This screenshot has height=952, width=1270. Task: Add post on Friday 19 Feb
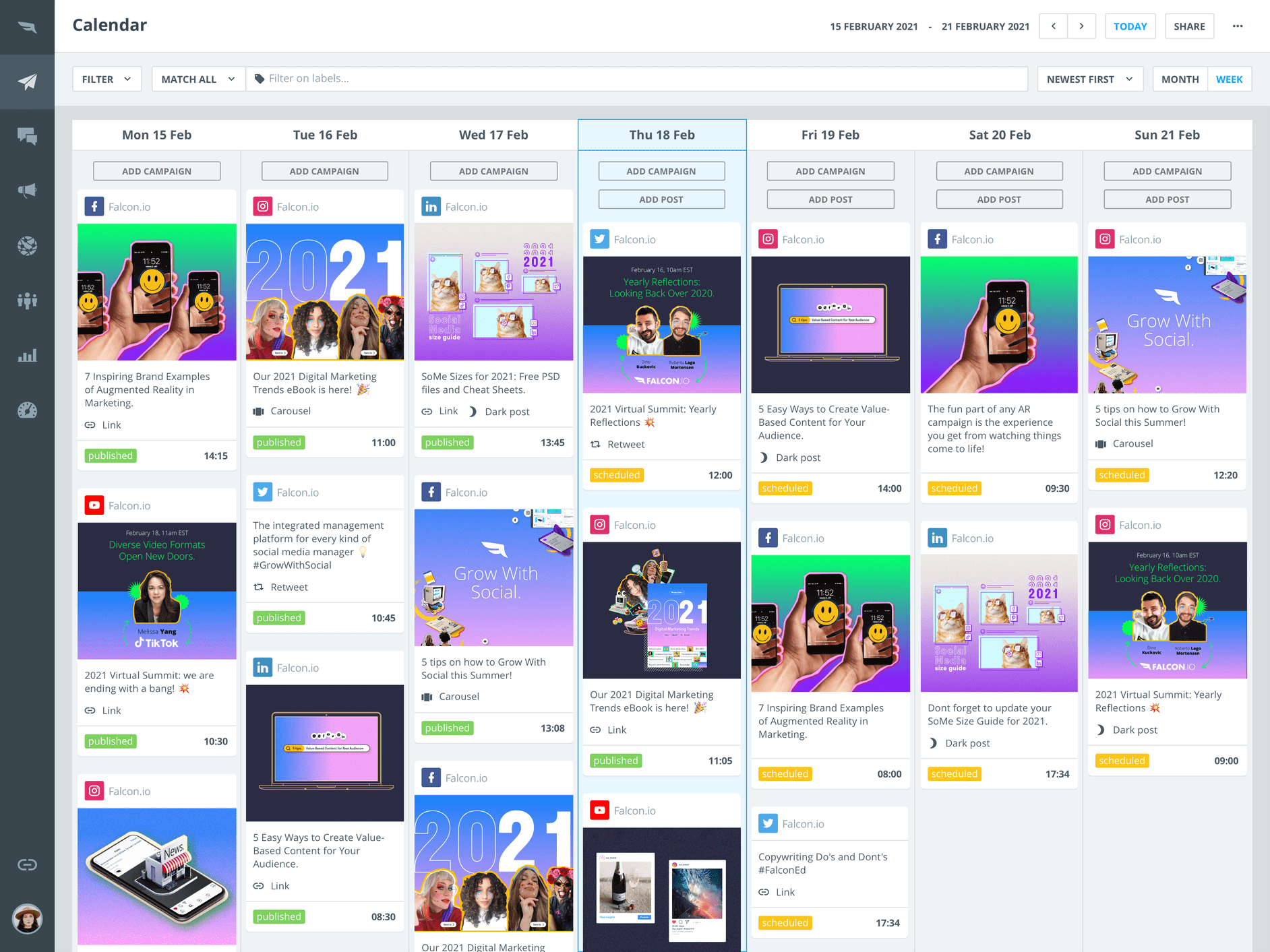click(830, 199)
